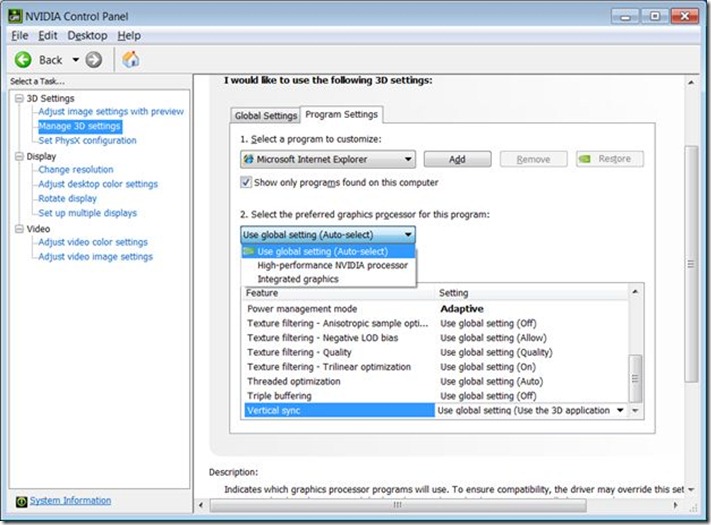
Task: Click the green Back arrow icon
Action: [x=23, y=59]
